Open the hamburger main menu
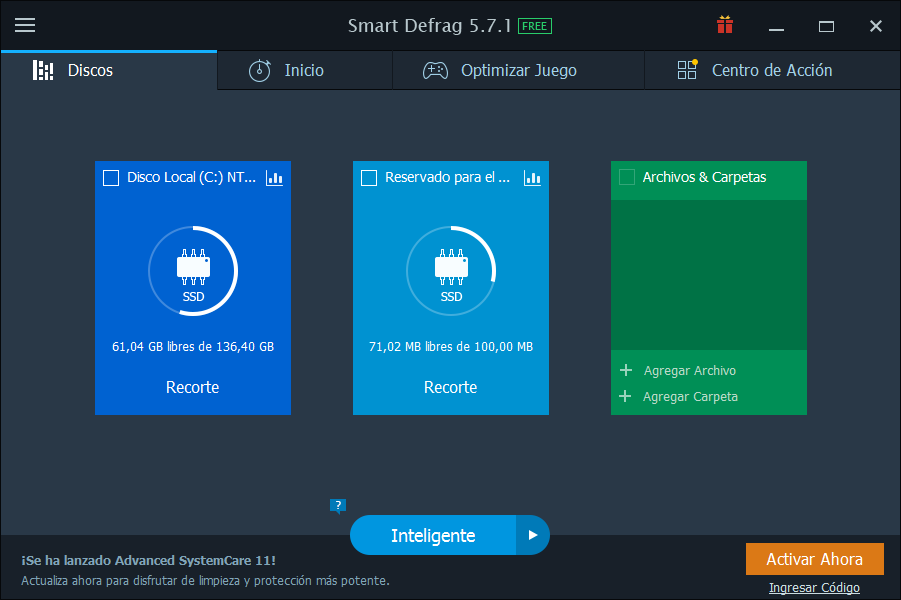The width and height of the screenshot is (901, 600). 25,25
